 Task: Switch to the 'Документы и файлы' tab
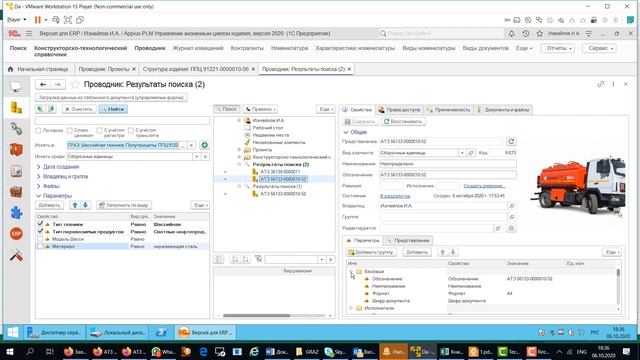coord(503,109)
